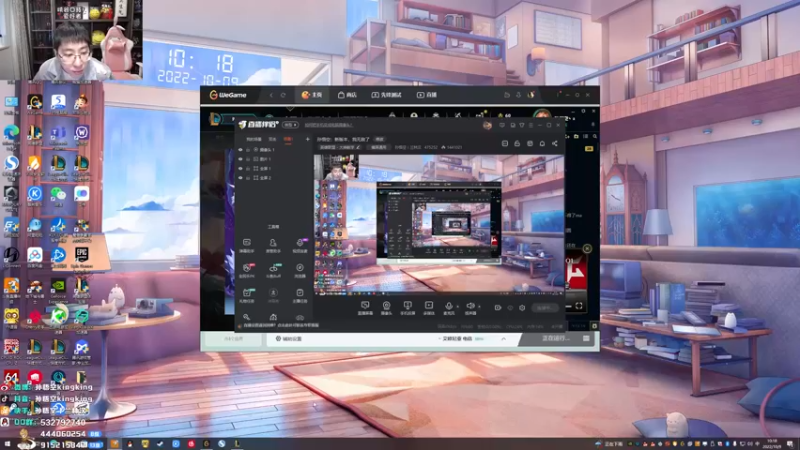Expand the speaker options arrow
800x450 pixels.
479,307
